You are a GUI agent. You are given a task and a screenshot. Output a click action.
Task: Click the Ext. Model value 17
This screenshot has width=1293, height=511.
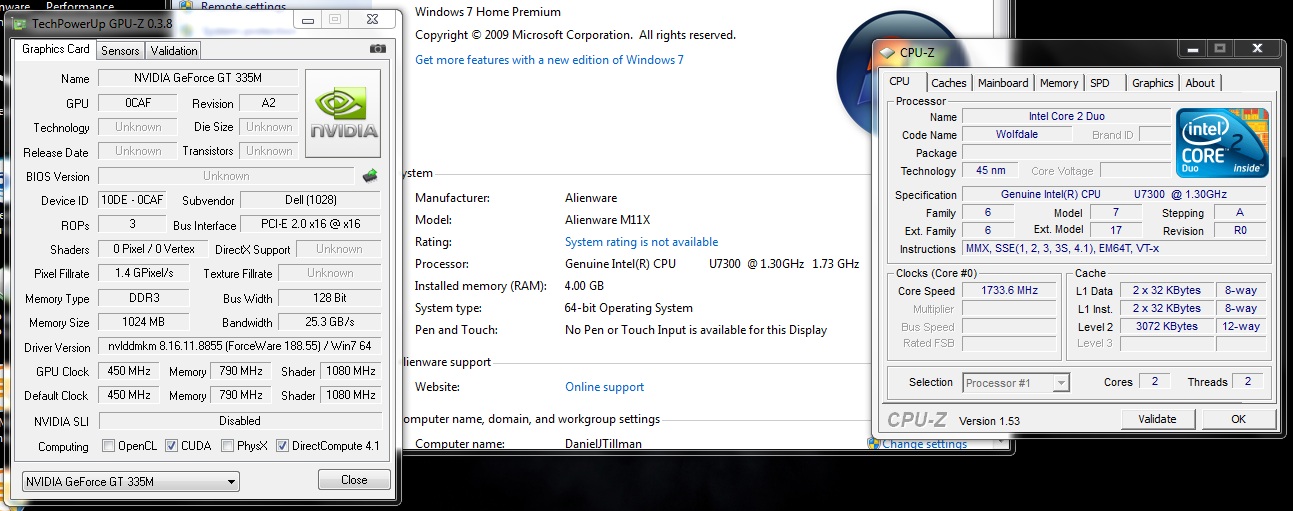[x=1114, y=231]
